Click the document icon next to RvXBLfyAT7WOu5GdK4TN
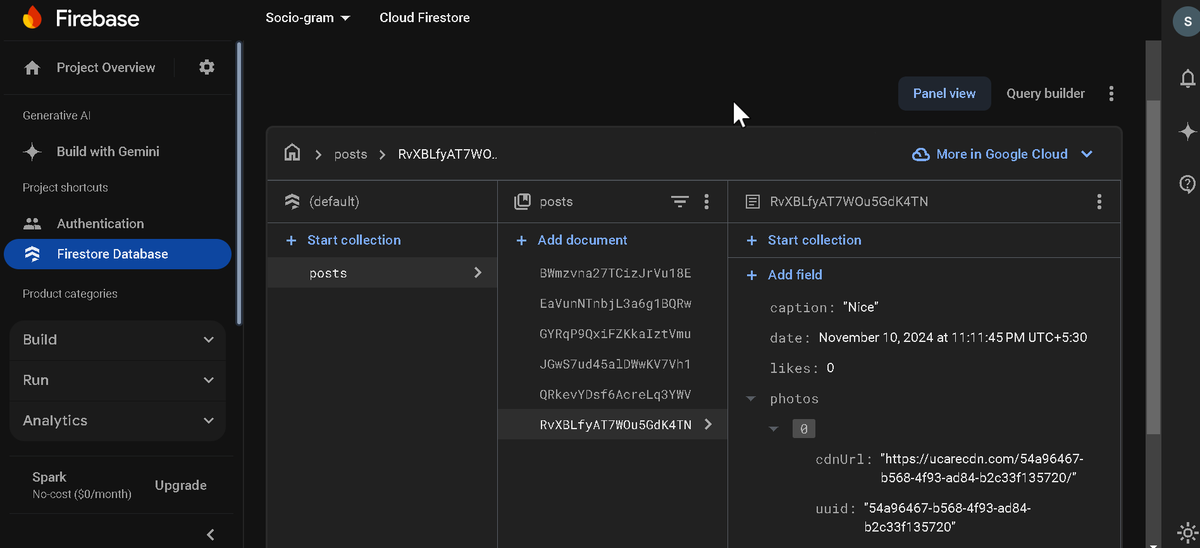This screenshot has height=548, width=1200. click(752, 202)
